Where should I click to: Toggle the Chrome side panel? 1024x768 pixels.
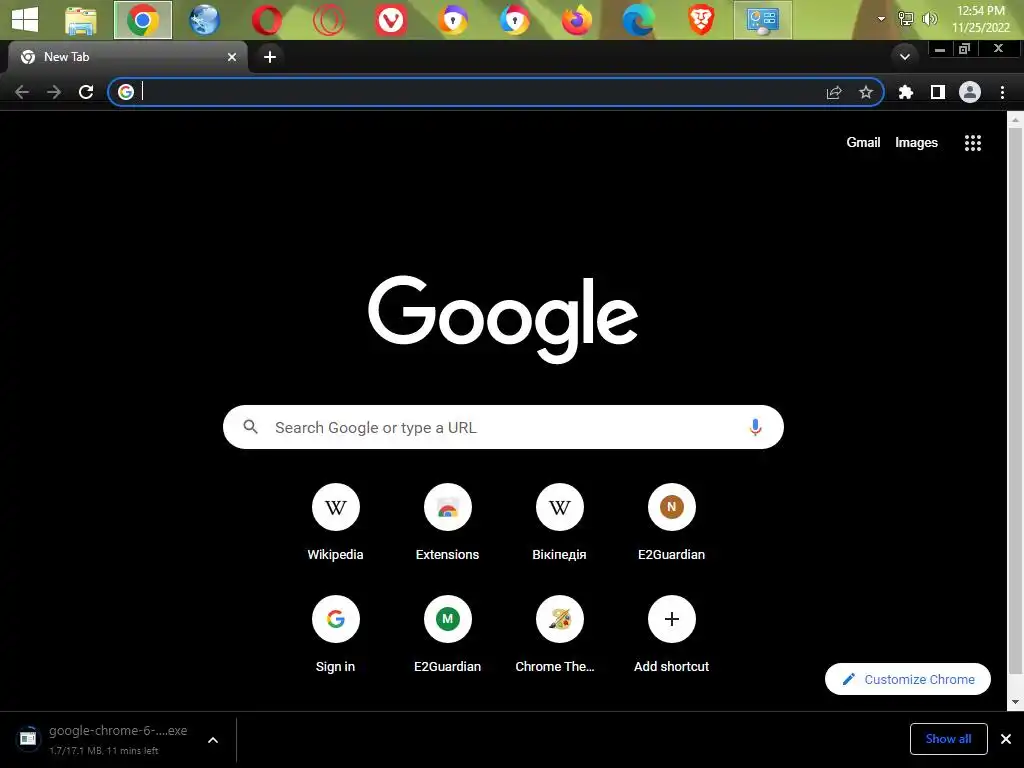tap(938, 92)
